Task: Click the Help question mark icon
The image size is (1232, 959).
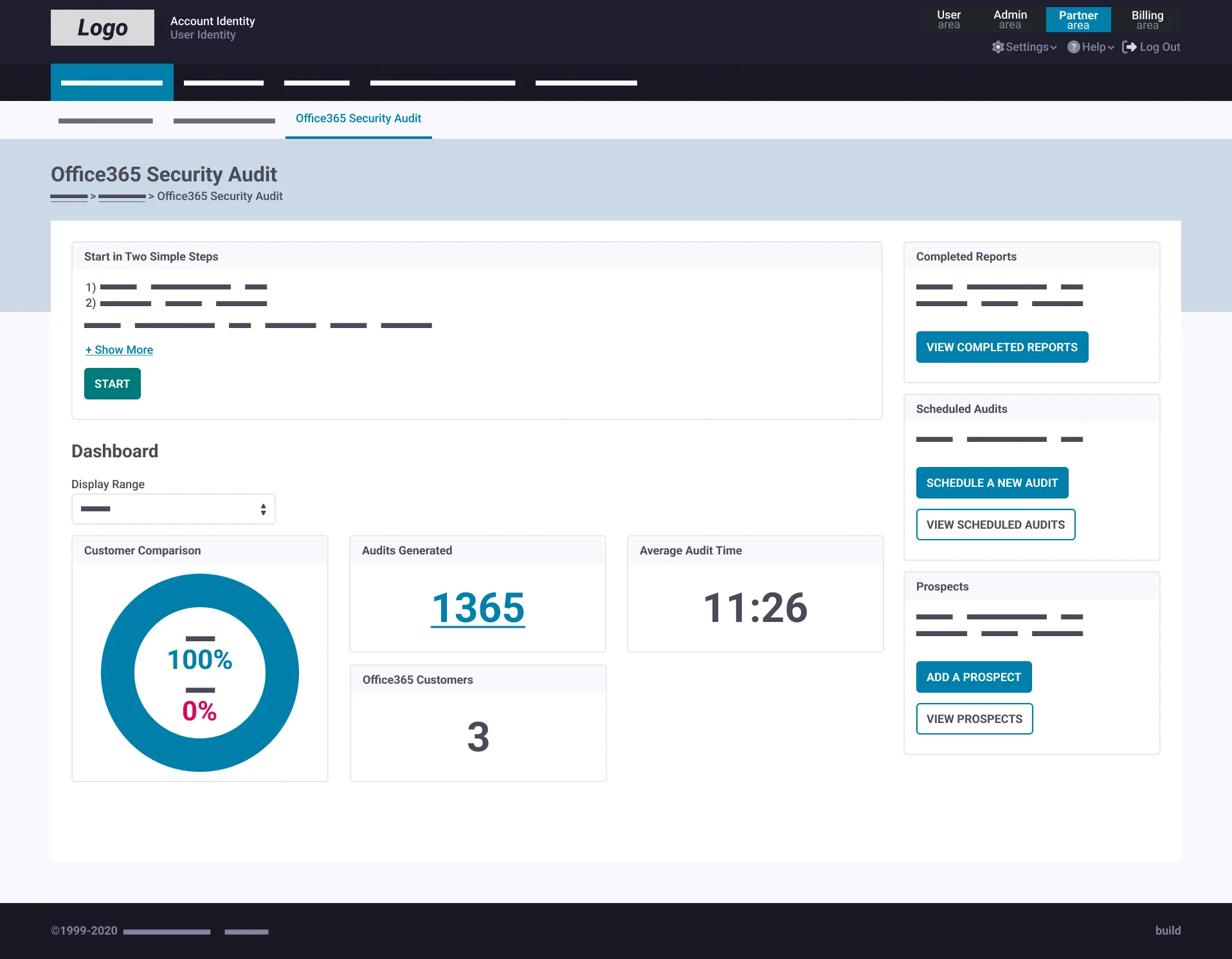Action: coord(1074,47)
